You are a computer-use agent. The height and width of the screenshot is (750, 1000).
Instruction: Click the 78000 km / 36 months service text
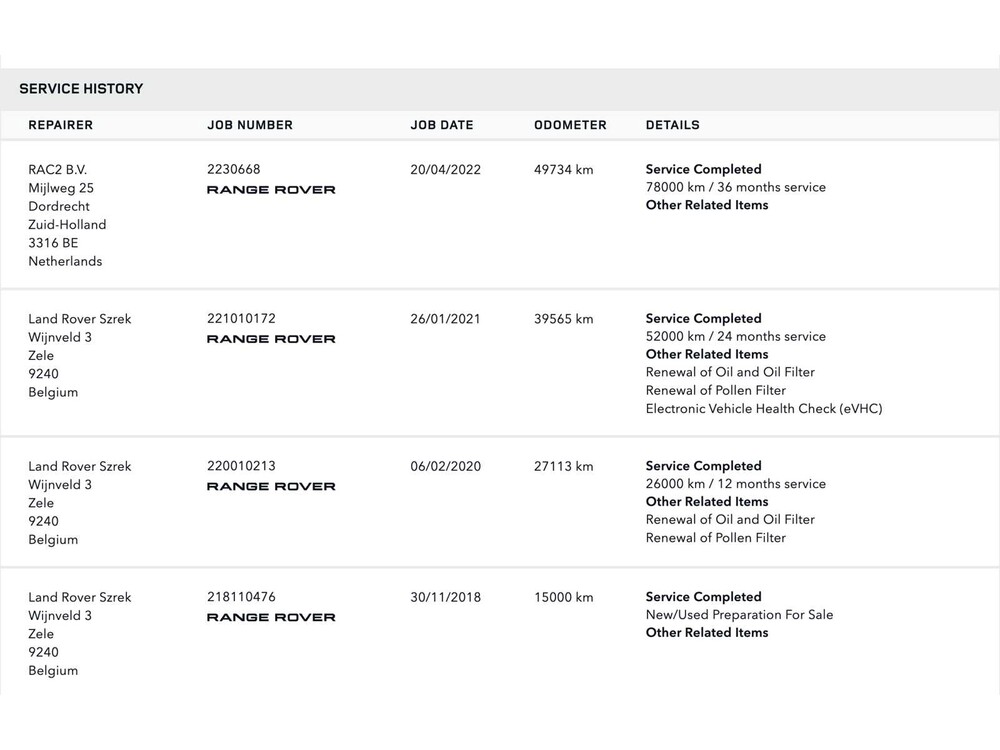tap(736, 187)
